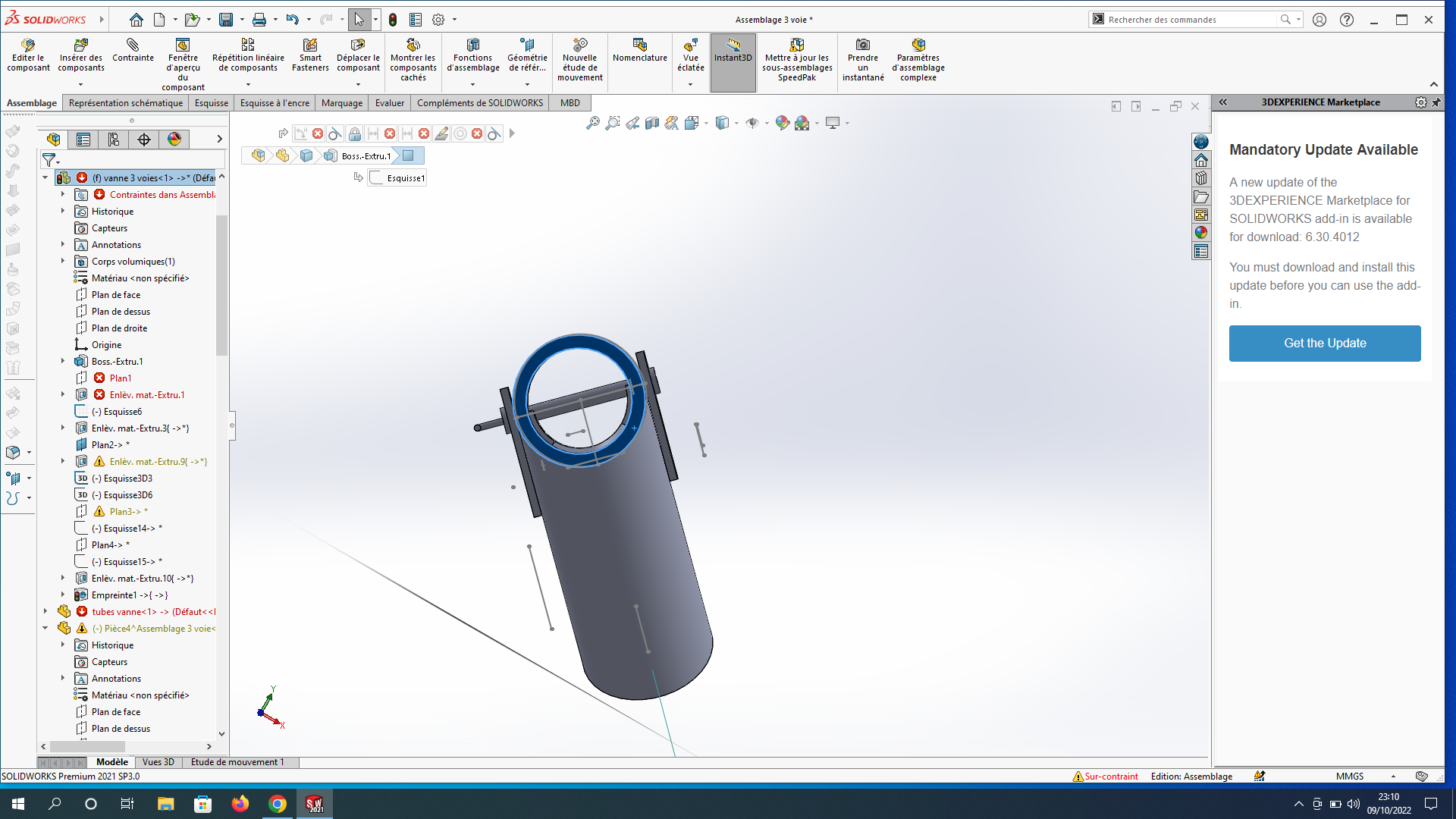1456x819 pixels.
Task: Switch to the Esquisse tab
Action: coord(212,103)
